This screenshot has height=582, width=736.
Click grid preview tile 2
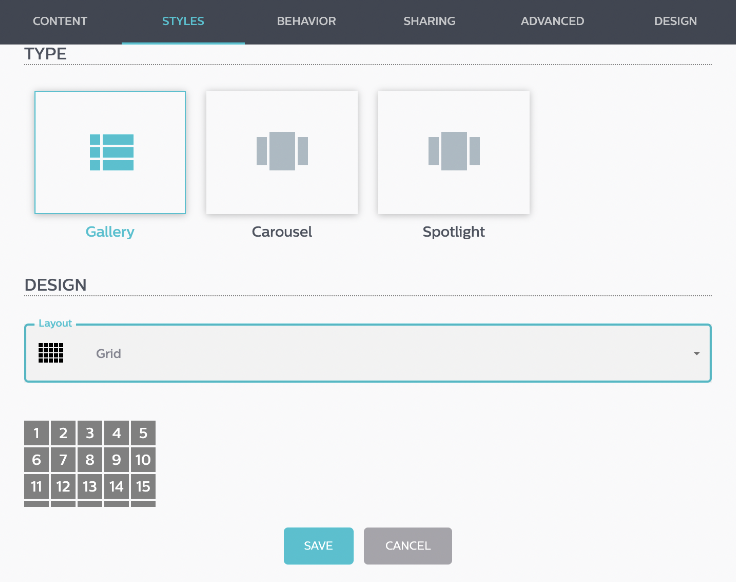(63, 433)
